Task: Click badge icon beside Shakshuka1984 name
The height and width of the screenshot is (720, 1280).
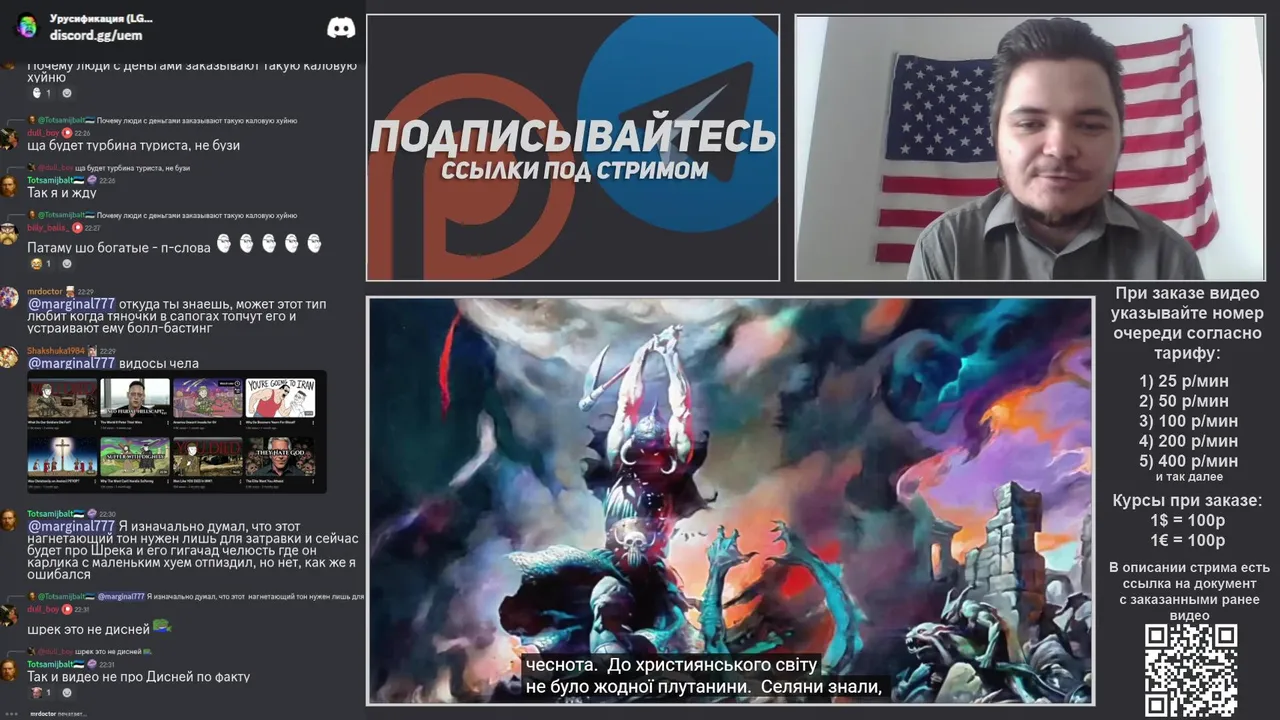Action: 92,351
